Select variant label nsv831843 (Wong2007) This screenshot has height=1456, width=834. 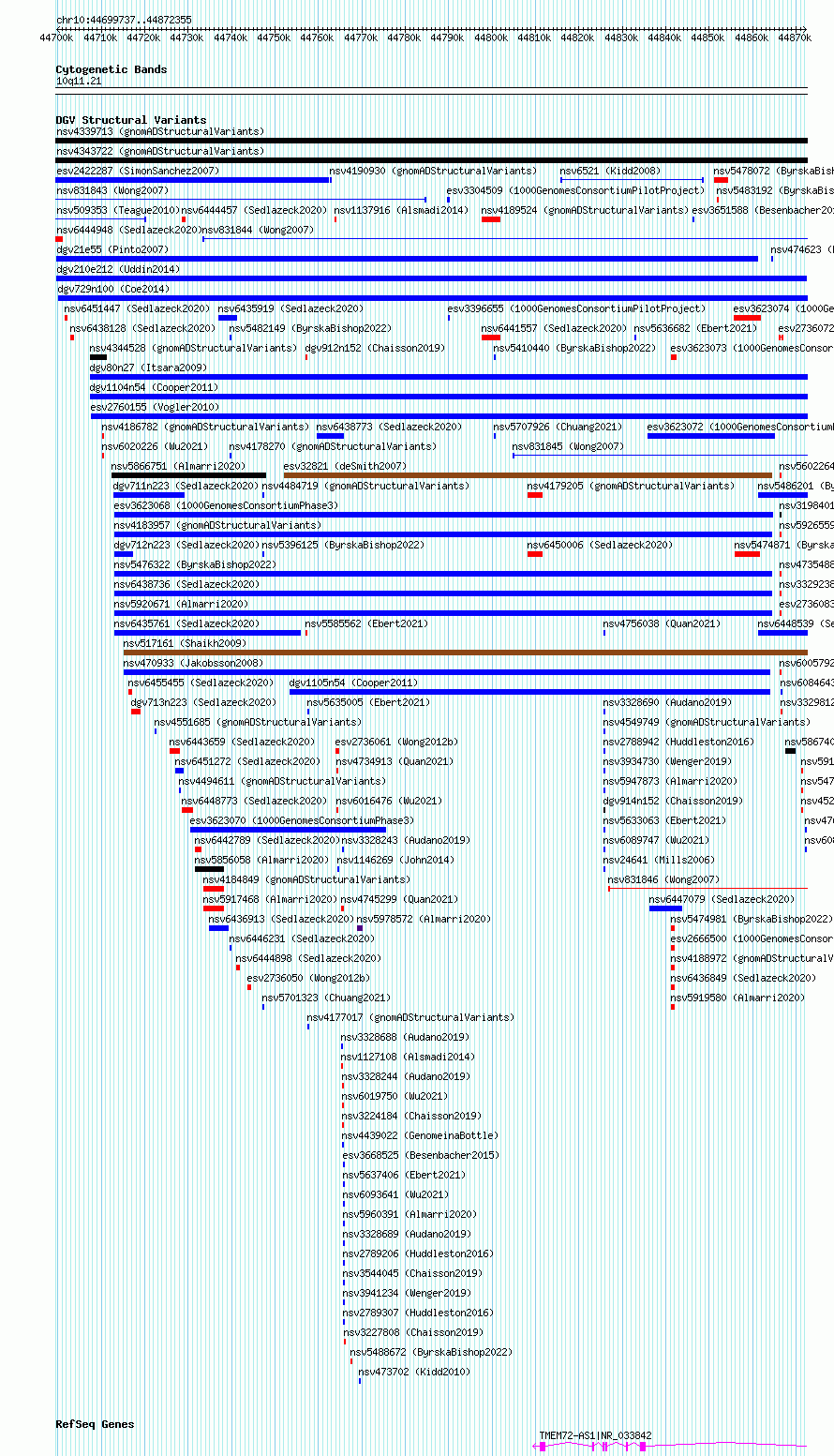tap(112, 190)
